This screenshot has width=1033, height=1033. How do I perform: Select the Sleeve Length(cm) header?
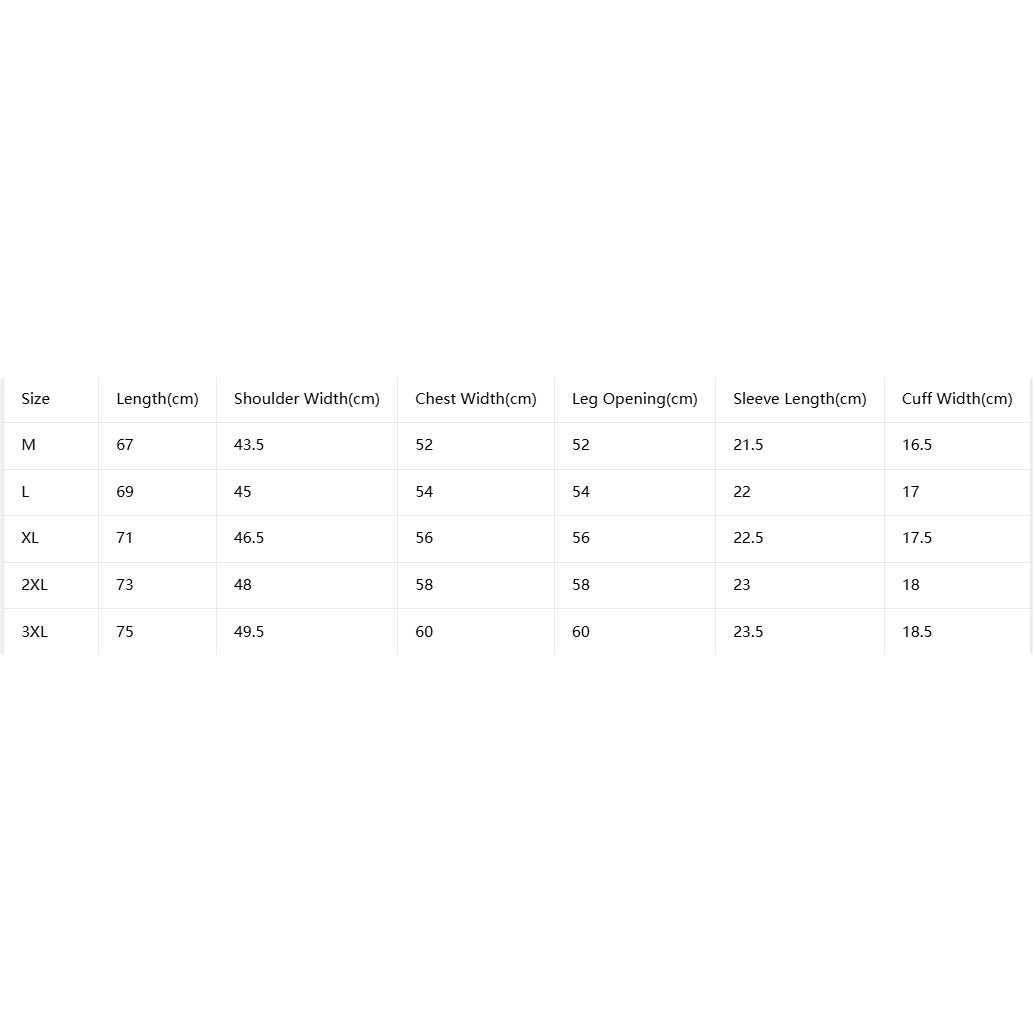pyautogui.click(x=800, y=399)
